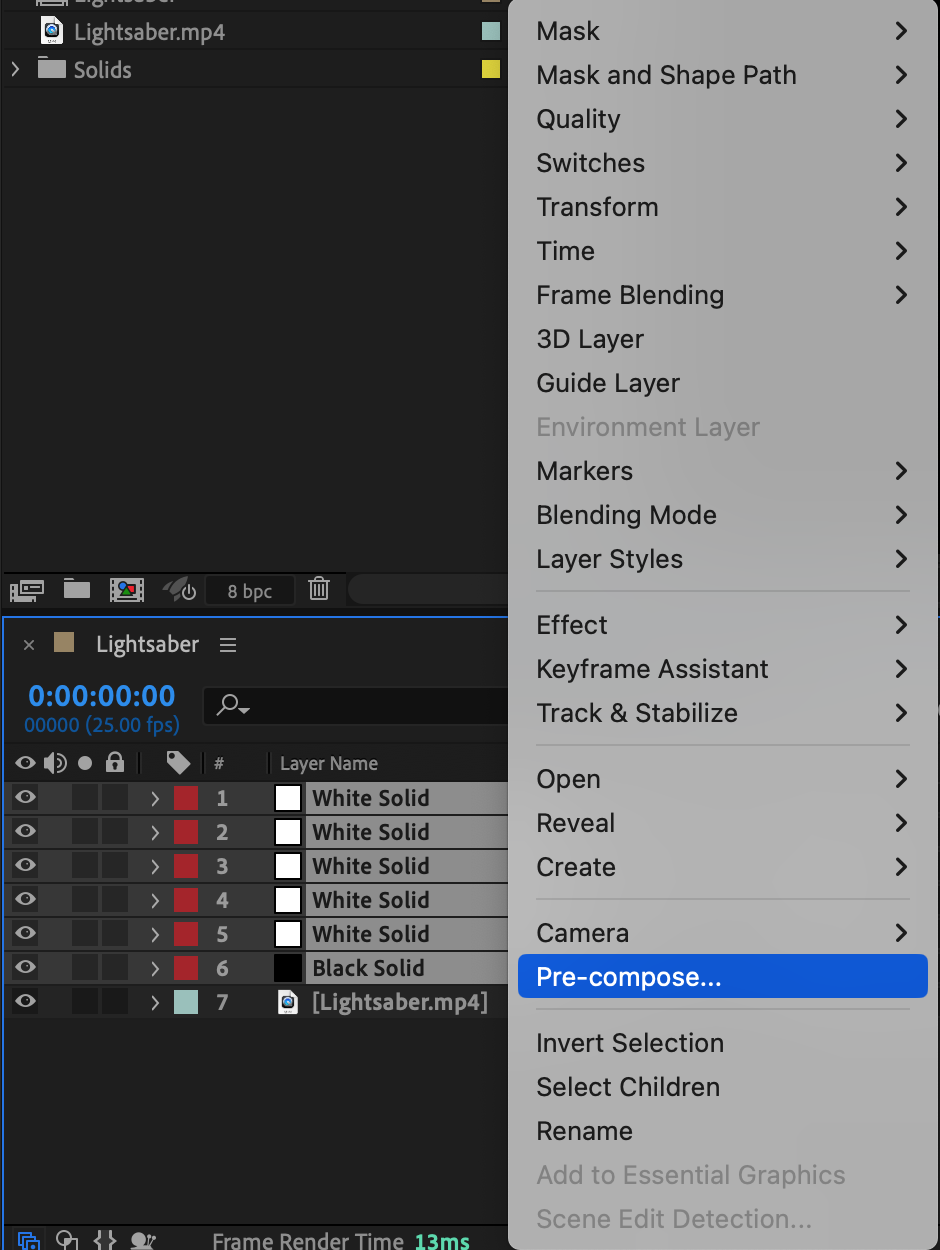Expand properties of layer 3 White Solid
This screenshot has height=1250, width=940.
pos(155,866)
